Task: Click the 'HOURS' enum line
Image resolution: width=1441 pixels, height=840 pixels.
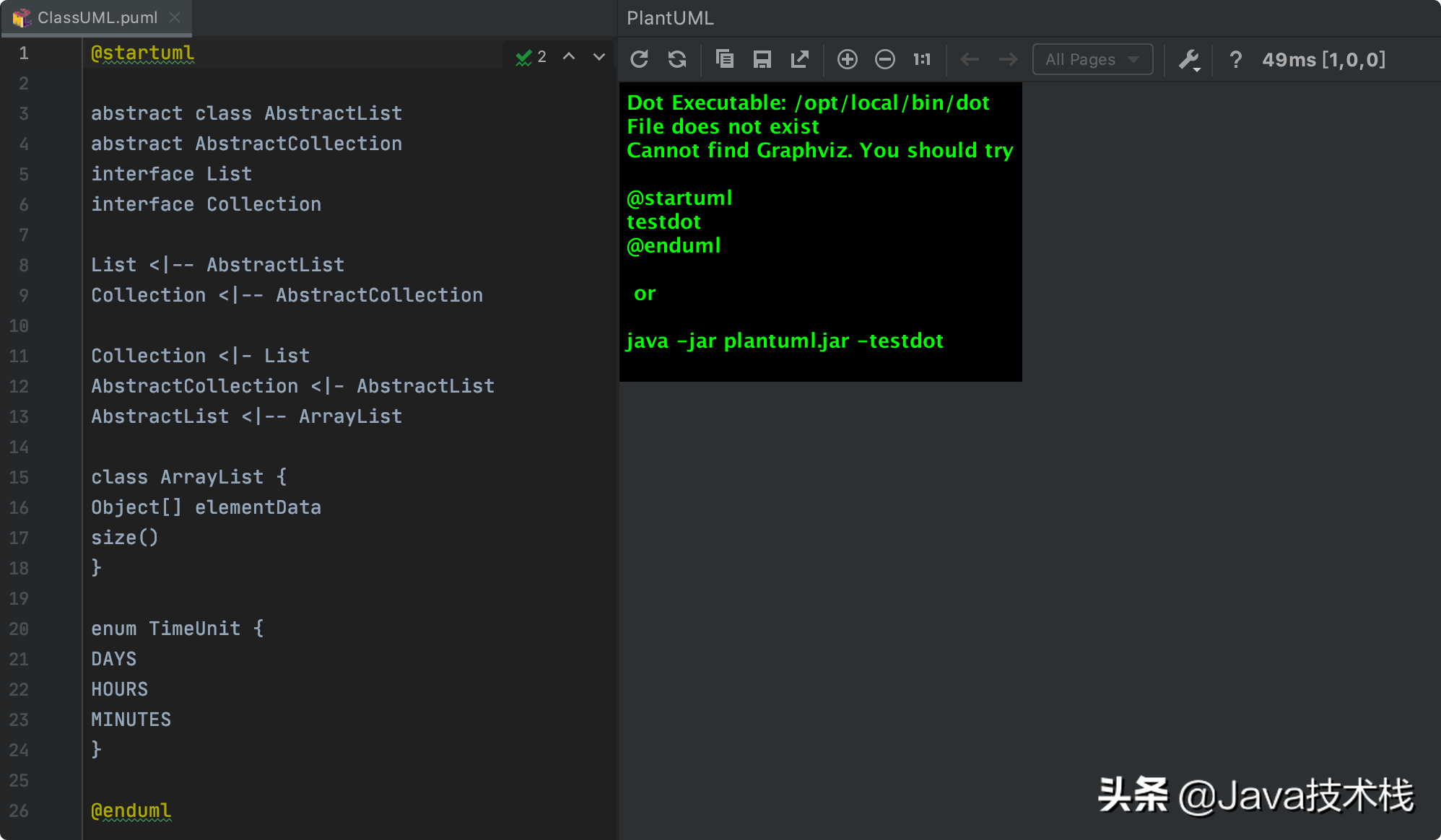Action: [119, 689]
